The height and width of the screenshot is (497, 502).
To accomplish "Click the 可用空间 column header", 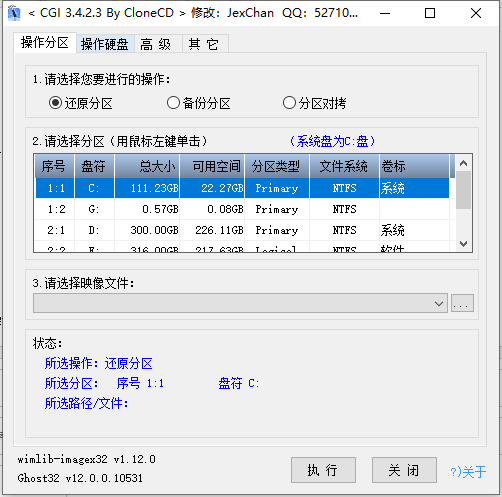I will click(212, 166).
